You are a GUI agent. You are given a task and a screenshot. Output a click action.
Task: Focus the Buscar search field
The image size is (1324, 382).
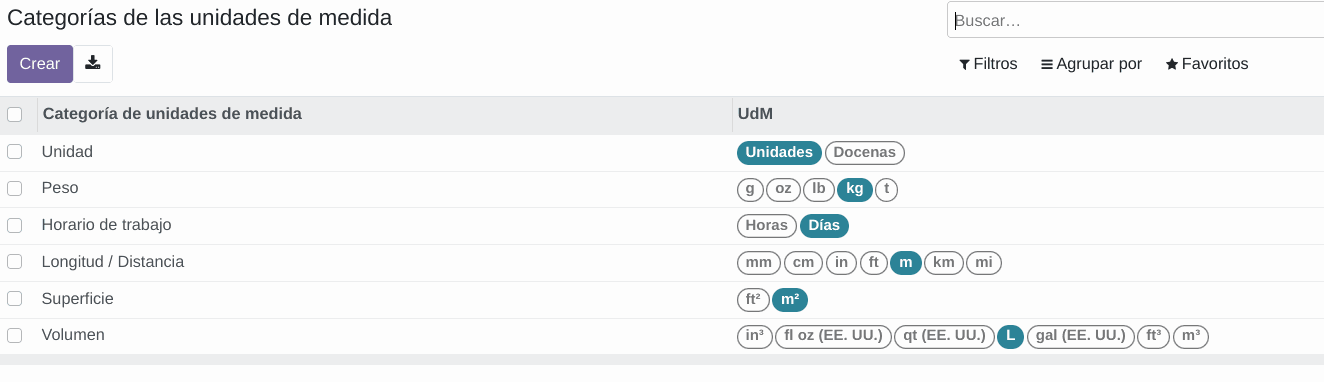[x=1135, y=20]
